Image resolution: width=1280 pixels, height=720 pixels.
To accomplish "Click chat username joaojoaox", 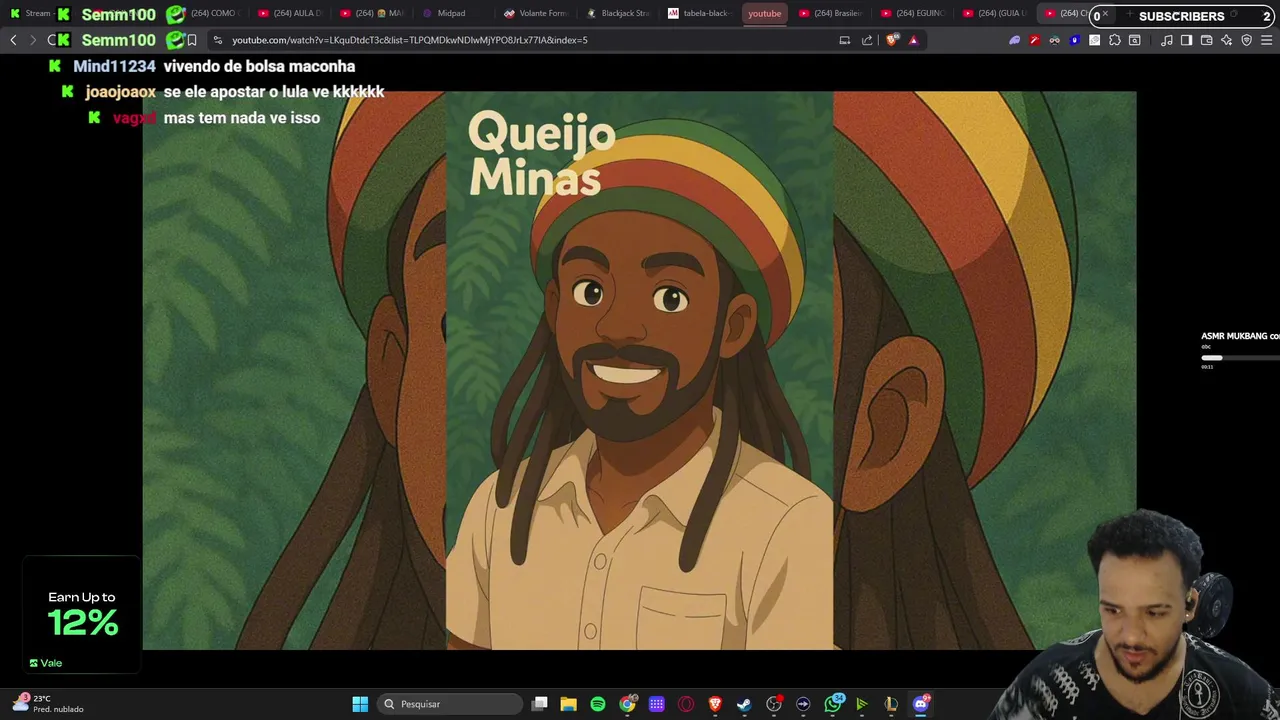I will pyautogui.click(x=120, y=92).
